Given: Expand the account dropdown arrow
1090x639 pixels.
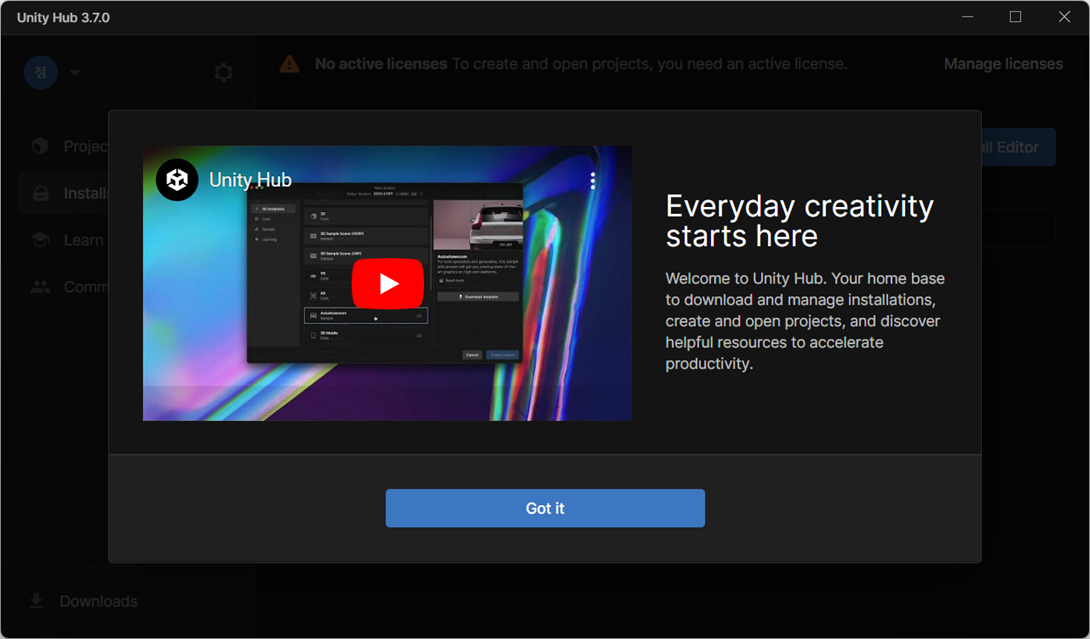Looking at the screenshot, I should (75, 72).
